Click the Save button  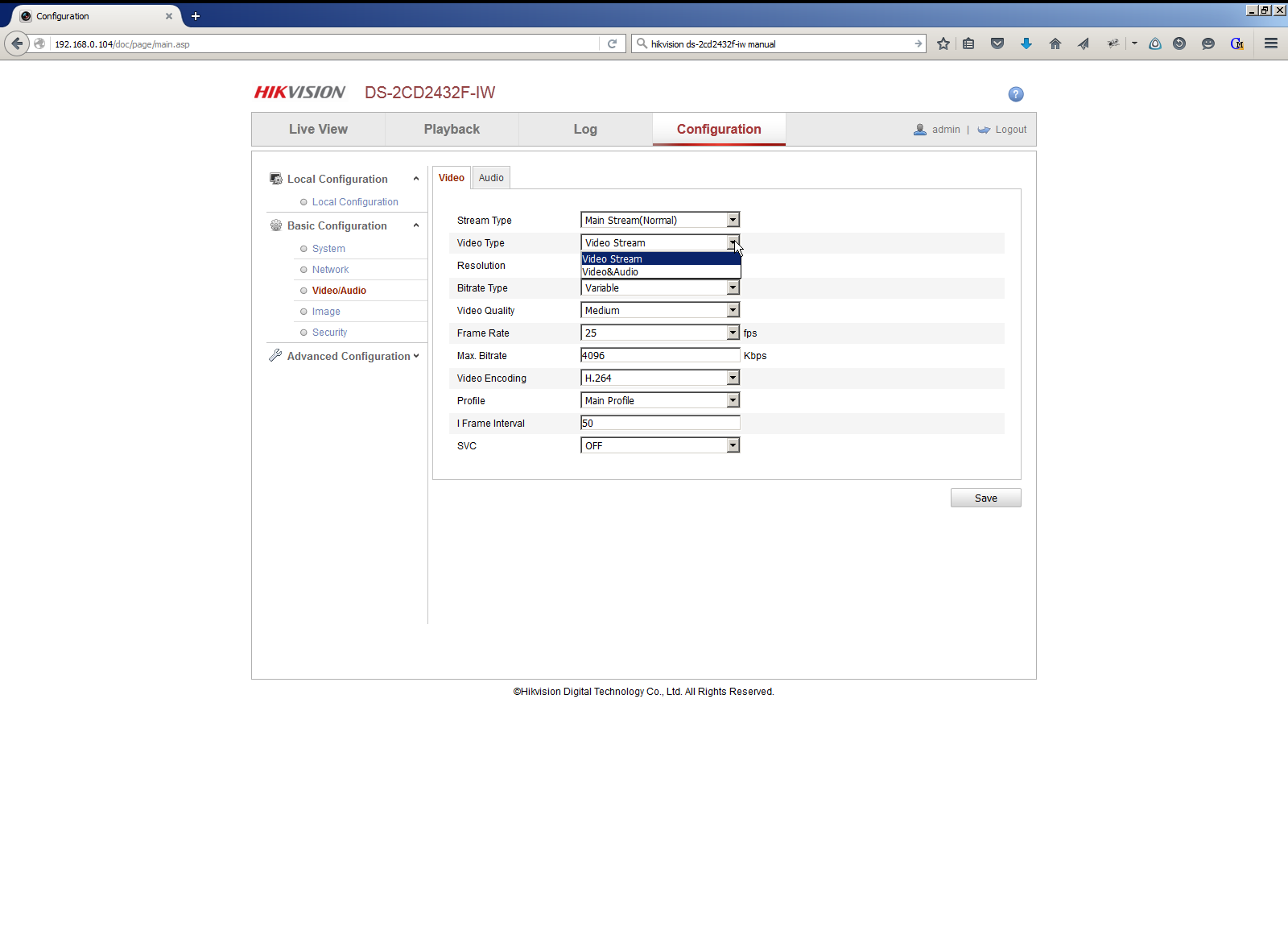coord(986,498)
